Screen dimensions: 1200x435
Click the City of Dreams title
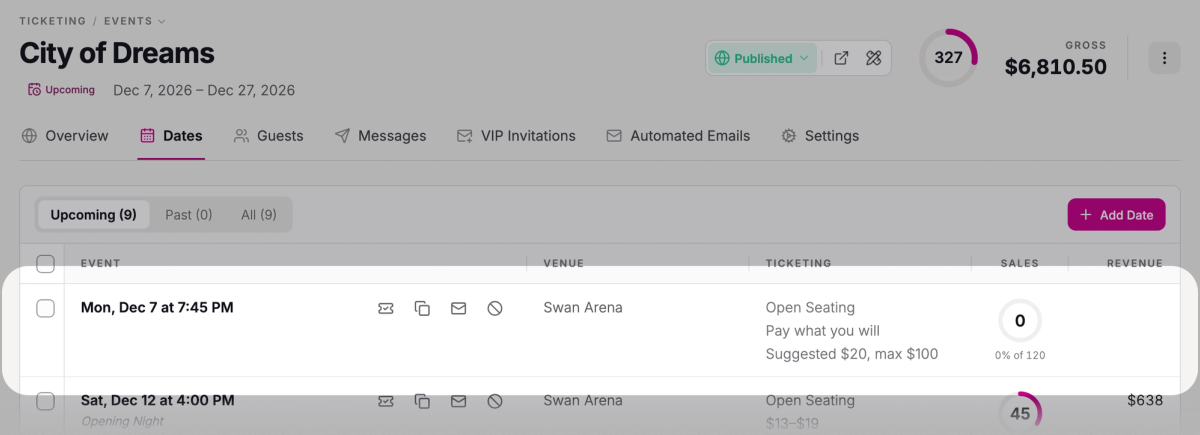pos(117,53)
